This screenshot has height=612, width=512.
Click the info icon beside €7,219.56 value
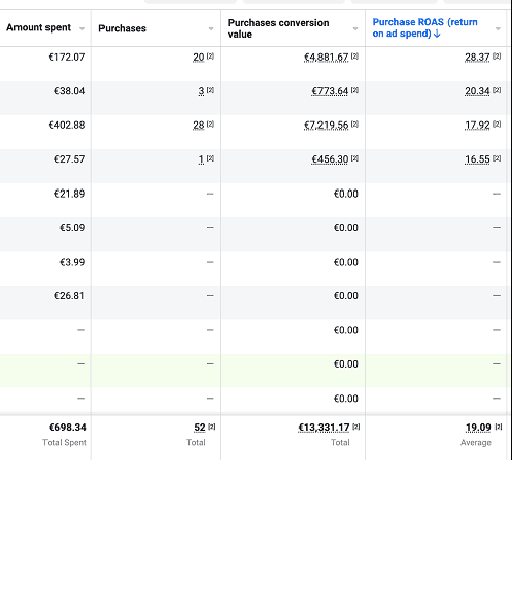(x=355, y=125)
